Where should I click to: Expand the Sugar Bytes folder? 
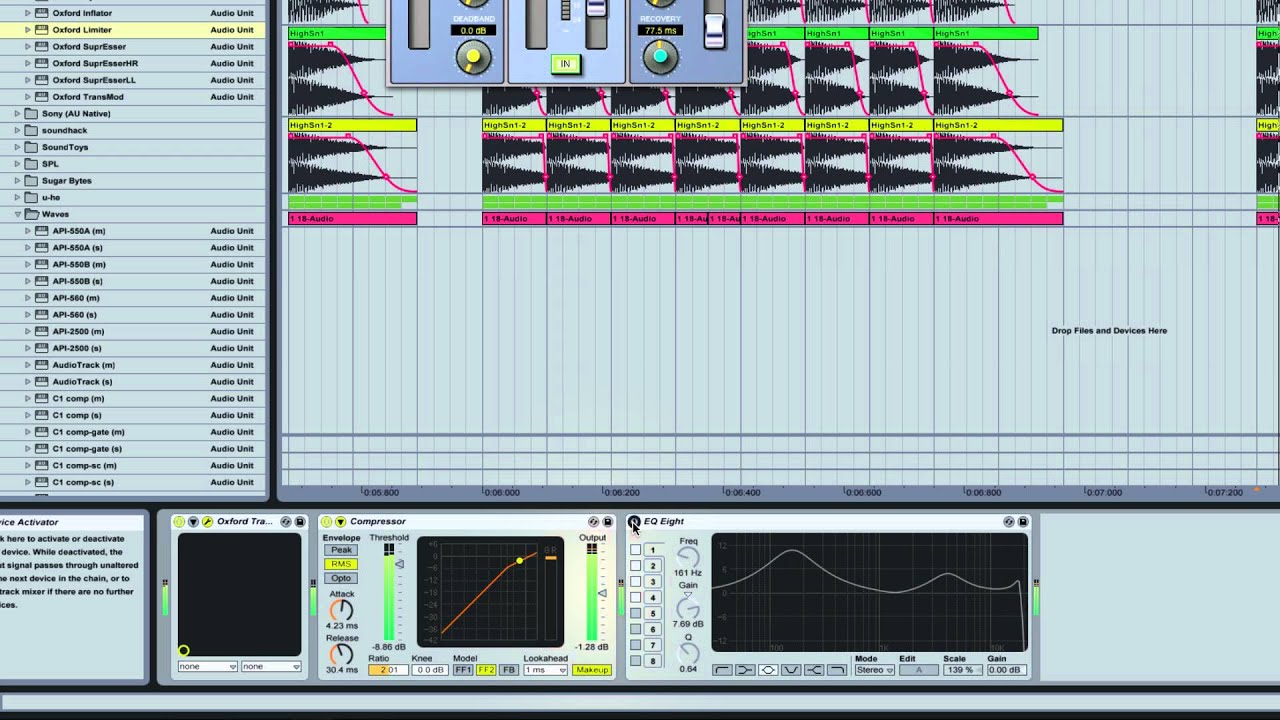[18, 181]
